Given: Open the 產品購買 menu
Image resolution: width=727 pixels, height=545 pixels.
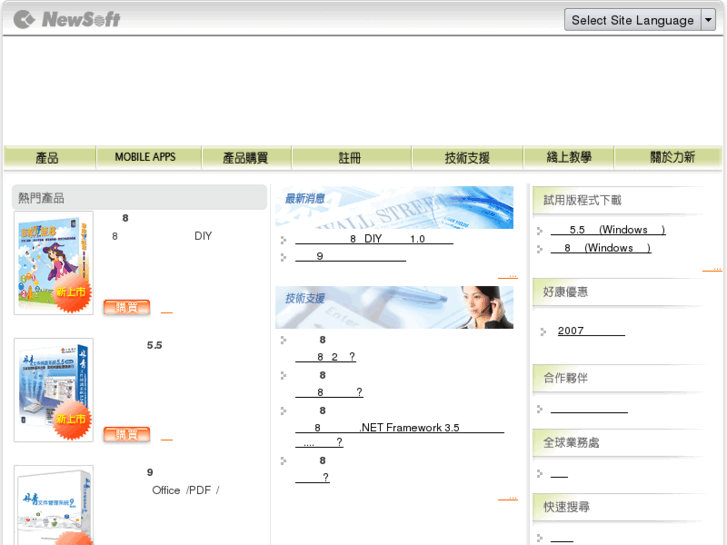Looking at the screenshot, I should [x=245, y=158].
